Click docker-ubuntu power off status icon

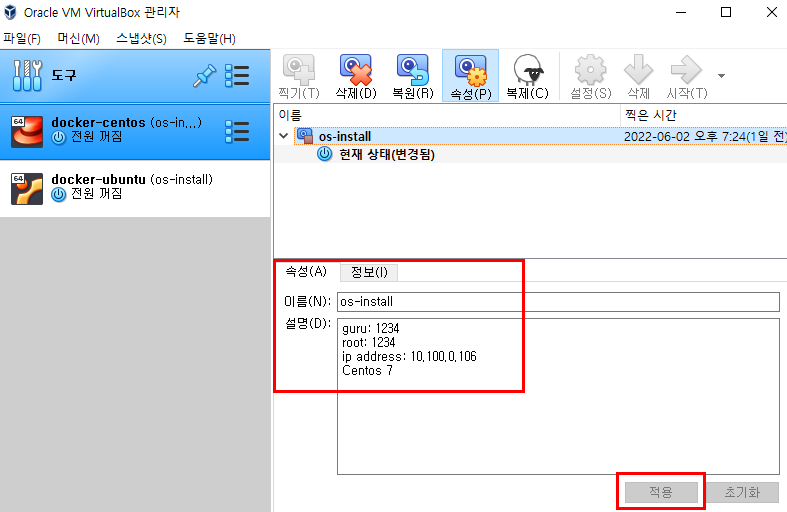pyautogui.click(x=59, y=195)
